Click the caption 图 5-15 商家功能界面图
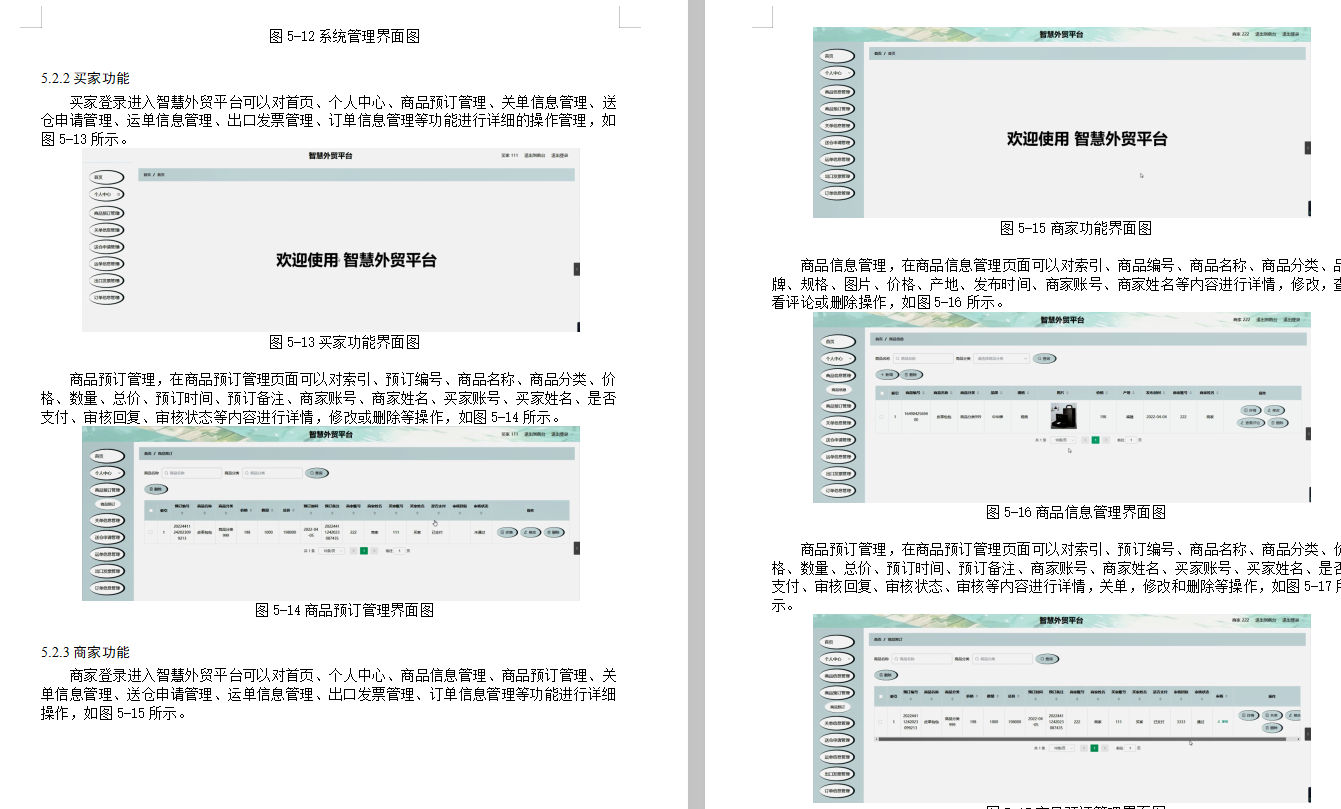This screenshot has height=809, width=1341. pos(1076,228)
